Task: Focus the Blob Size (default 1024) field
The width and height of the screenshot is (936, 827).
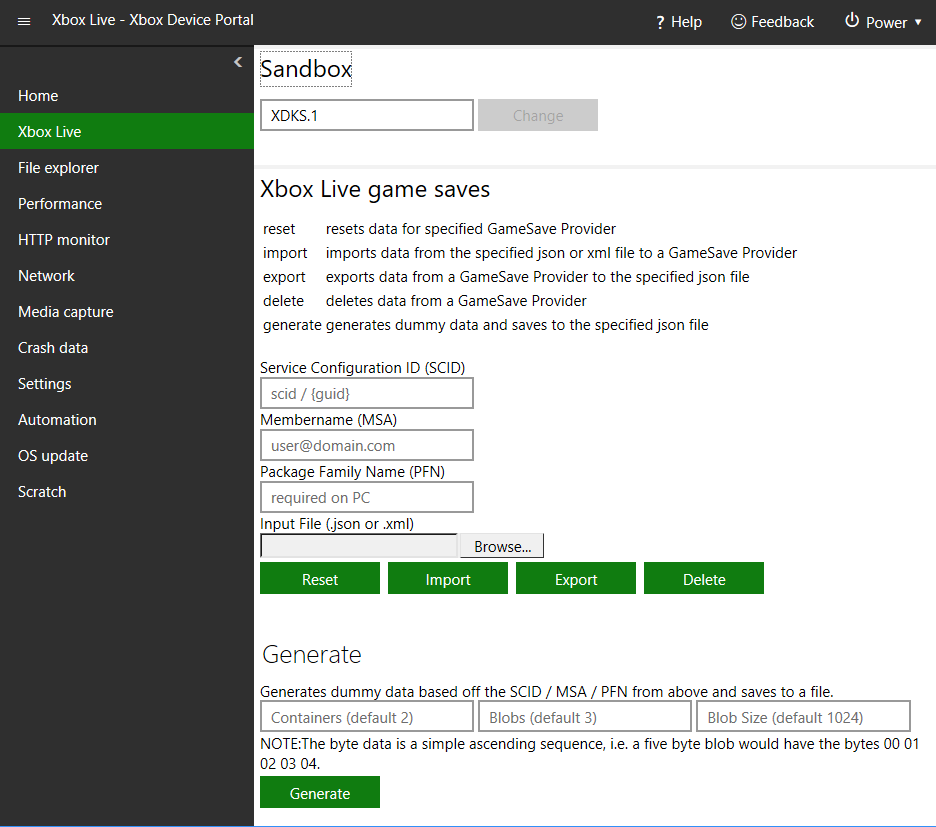Action: coord(803,717)
